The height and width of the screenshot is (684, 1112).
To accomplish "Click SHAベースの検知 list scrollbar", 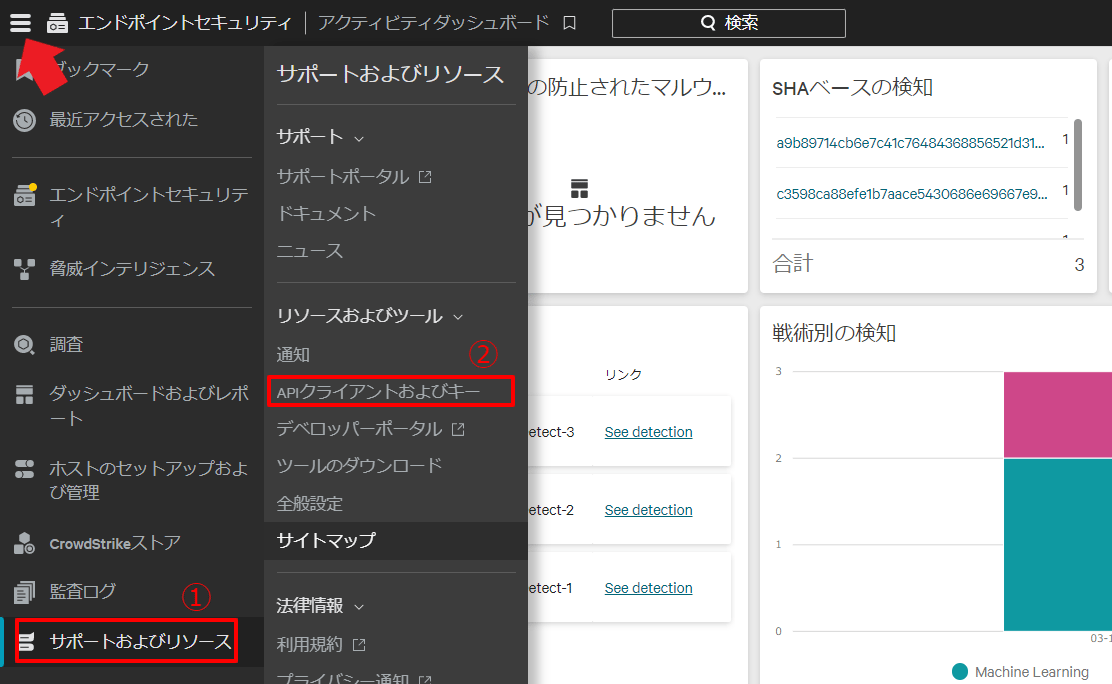I will 1077,165.
